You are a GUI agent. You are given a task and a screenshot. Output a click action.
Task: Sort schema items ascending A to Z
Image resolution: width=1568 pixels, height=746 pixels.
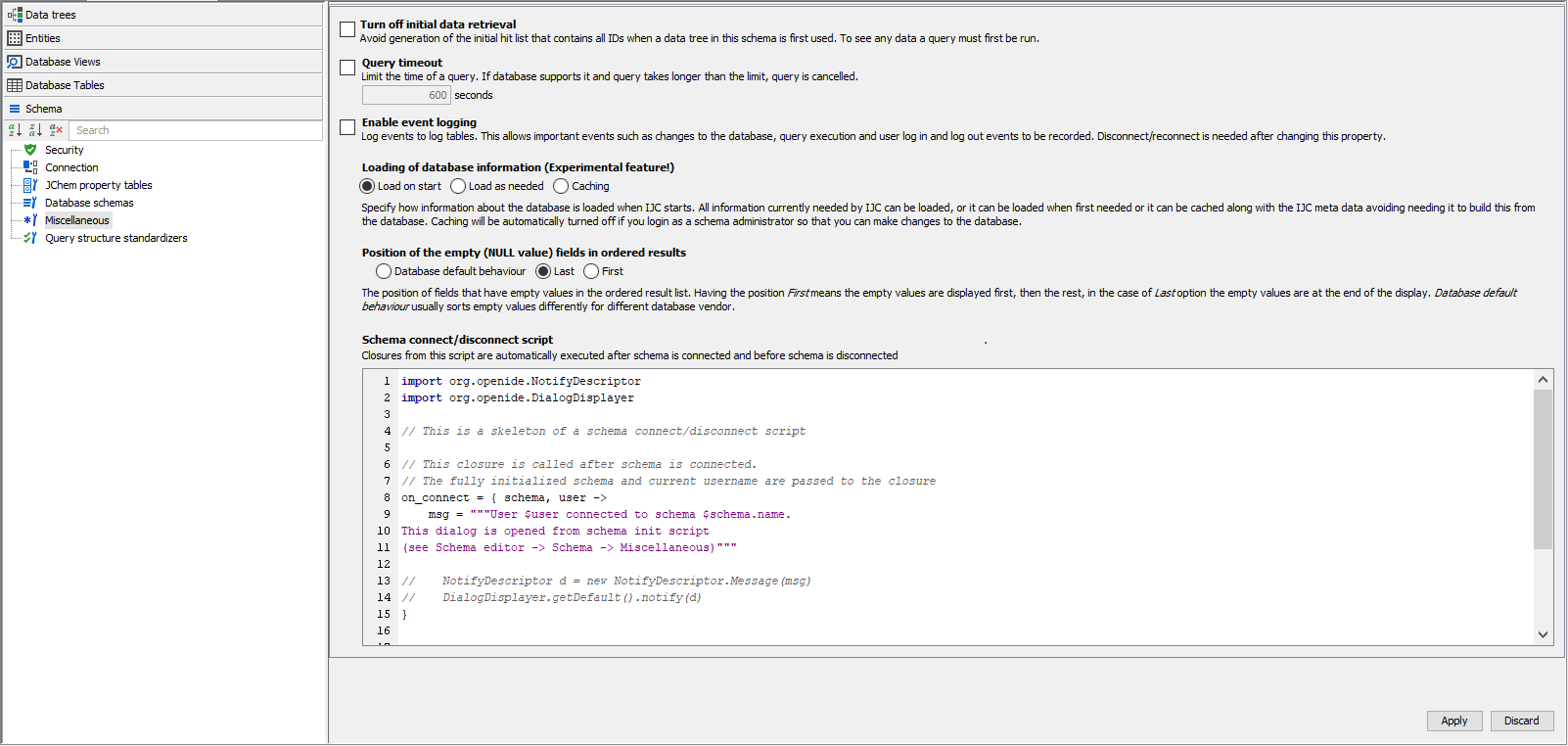[15, 130]
